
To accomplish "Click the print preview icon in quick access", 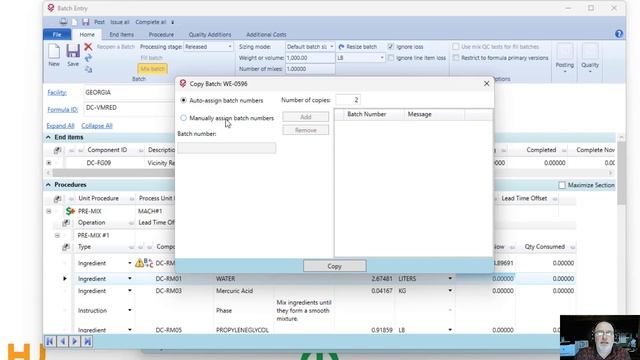I will tap(64, 22).
